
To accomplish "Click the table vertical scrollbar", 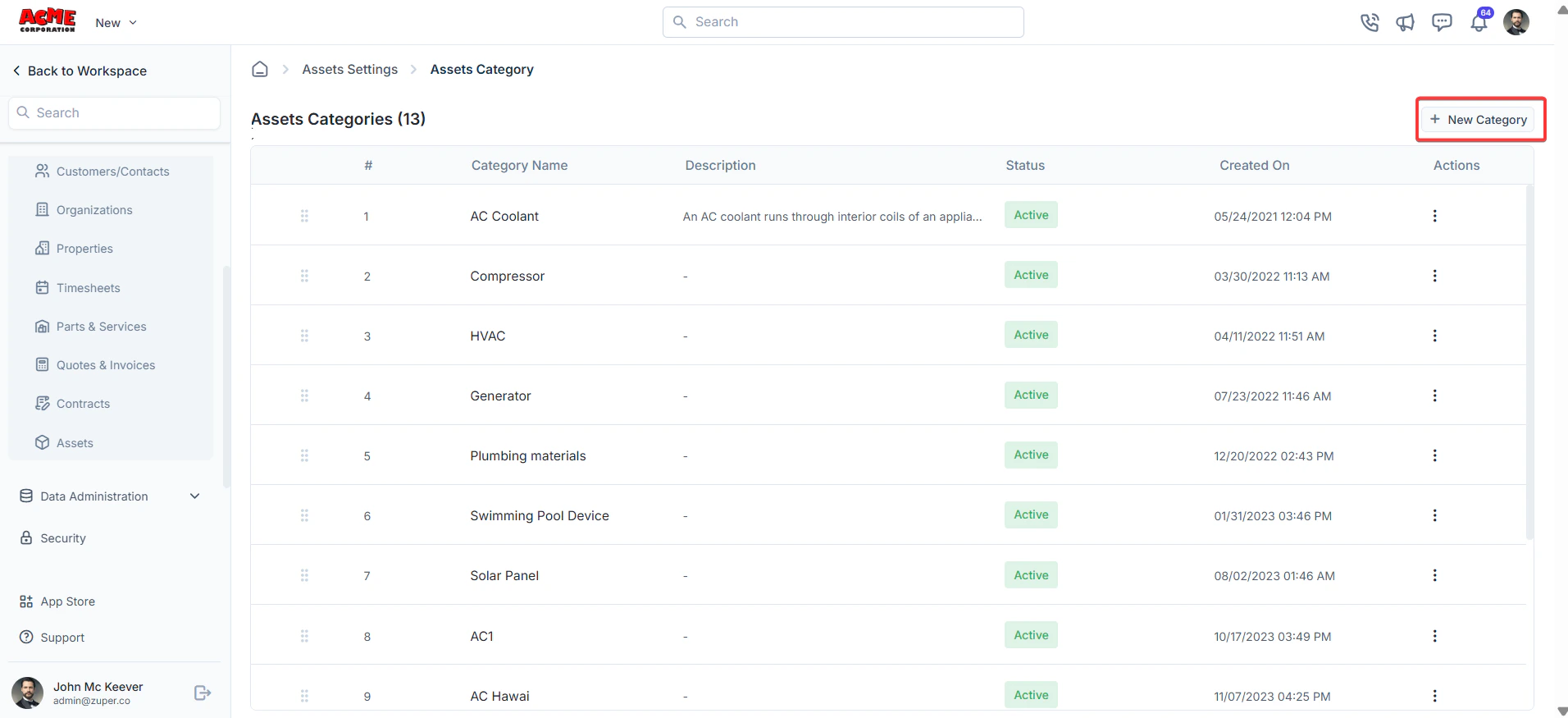I will (1529, 361).
